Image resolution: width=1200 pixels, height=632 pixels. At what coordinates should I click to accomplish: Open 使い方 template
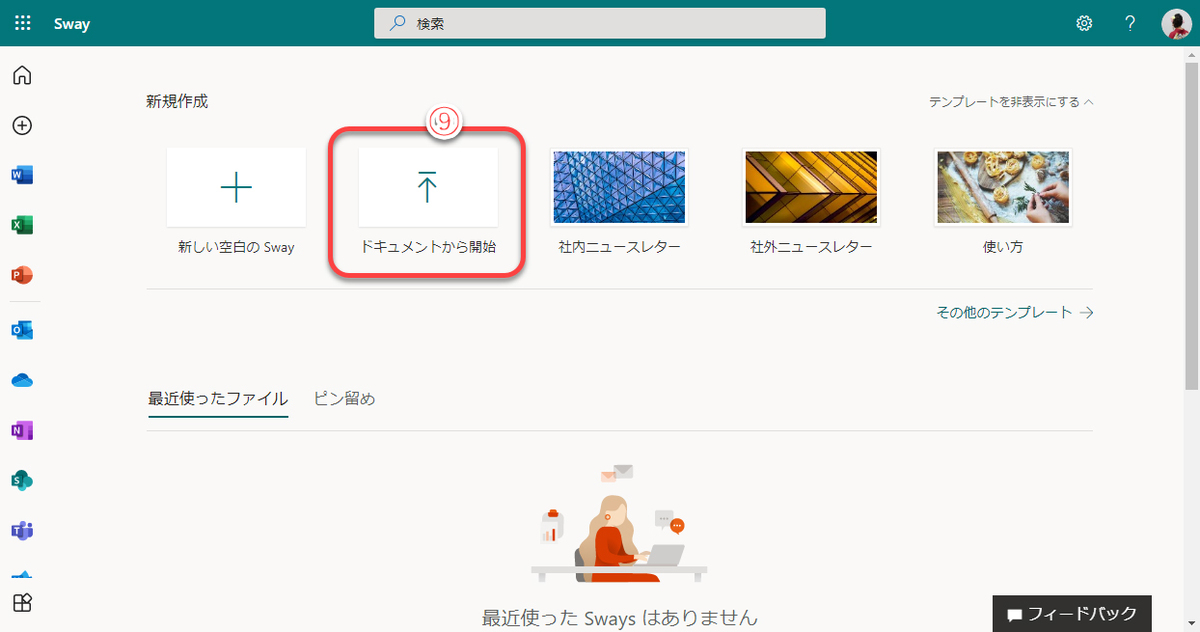pyautogui.click(x=1003, y=201)
